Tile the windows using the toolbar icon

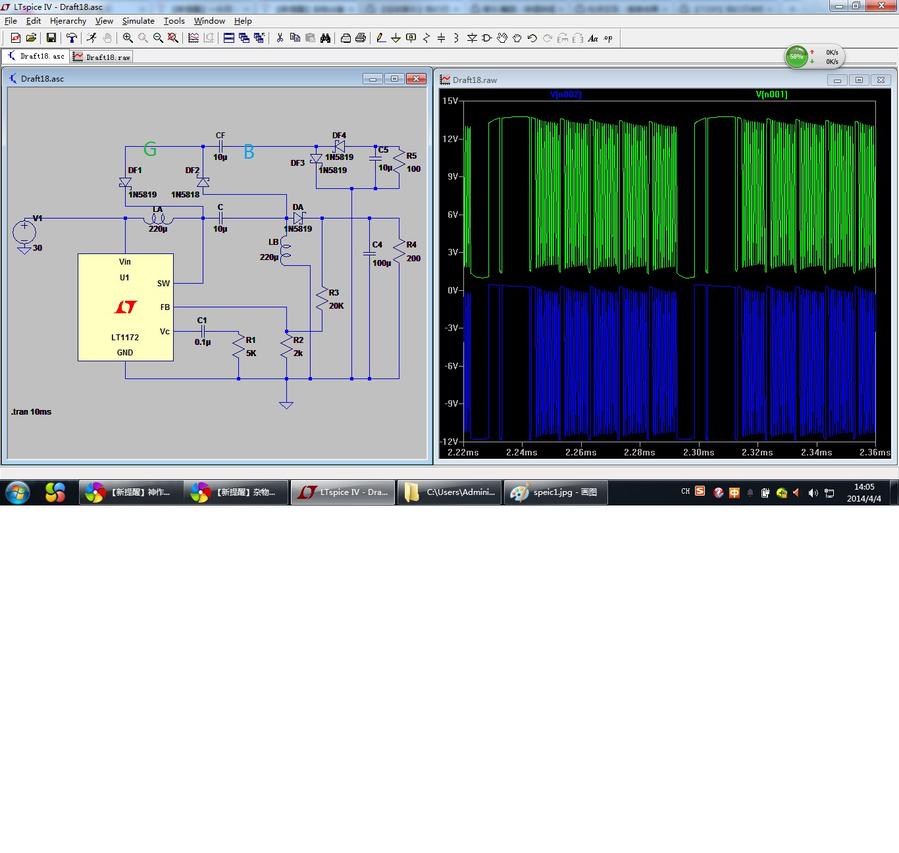coord(229,38)
